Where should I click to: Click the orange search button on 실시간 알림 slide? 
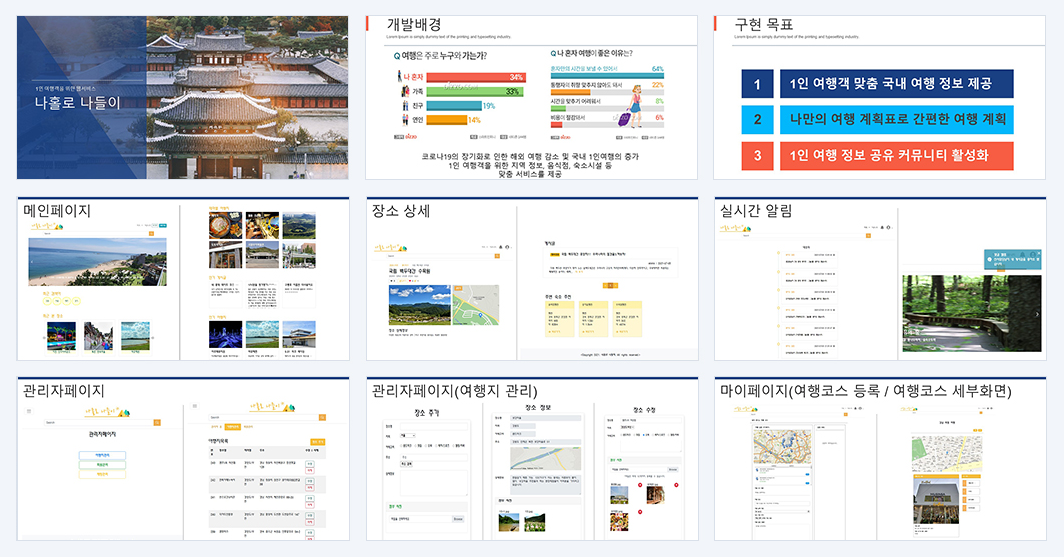coord(867,235)
